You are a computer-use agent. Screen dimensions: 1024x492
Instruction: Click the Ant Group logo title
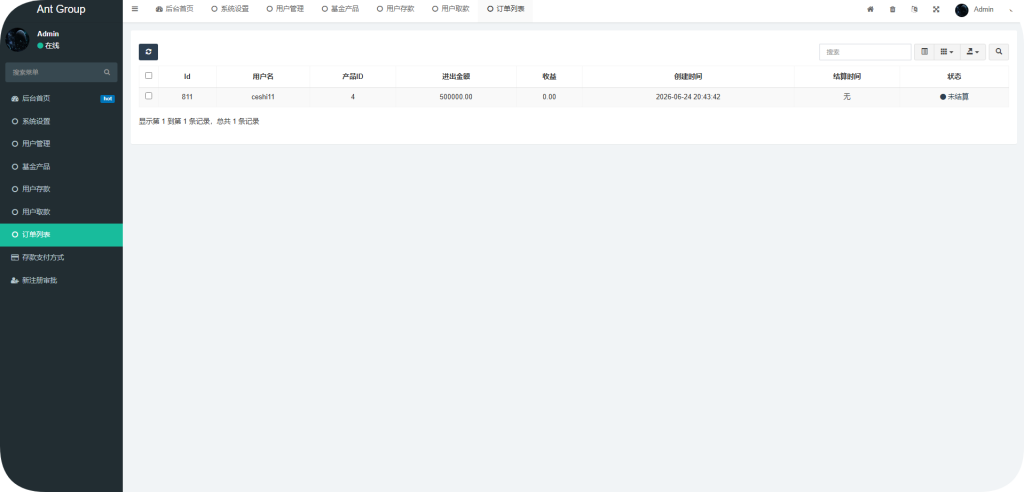pos(61,9)
